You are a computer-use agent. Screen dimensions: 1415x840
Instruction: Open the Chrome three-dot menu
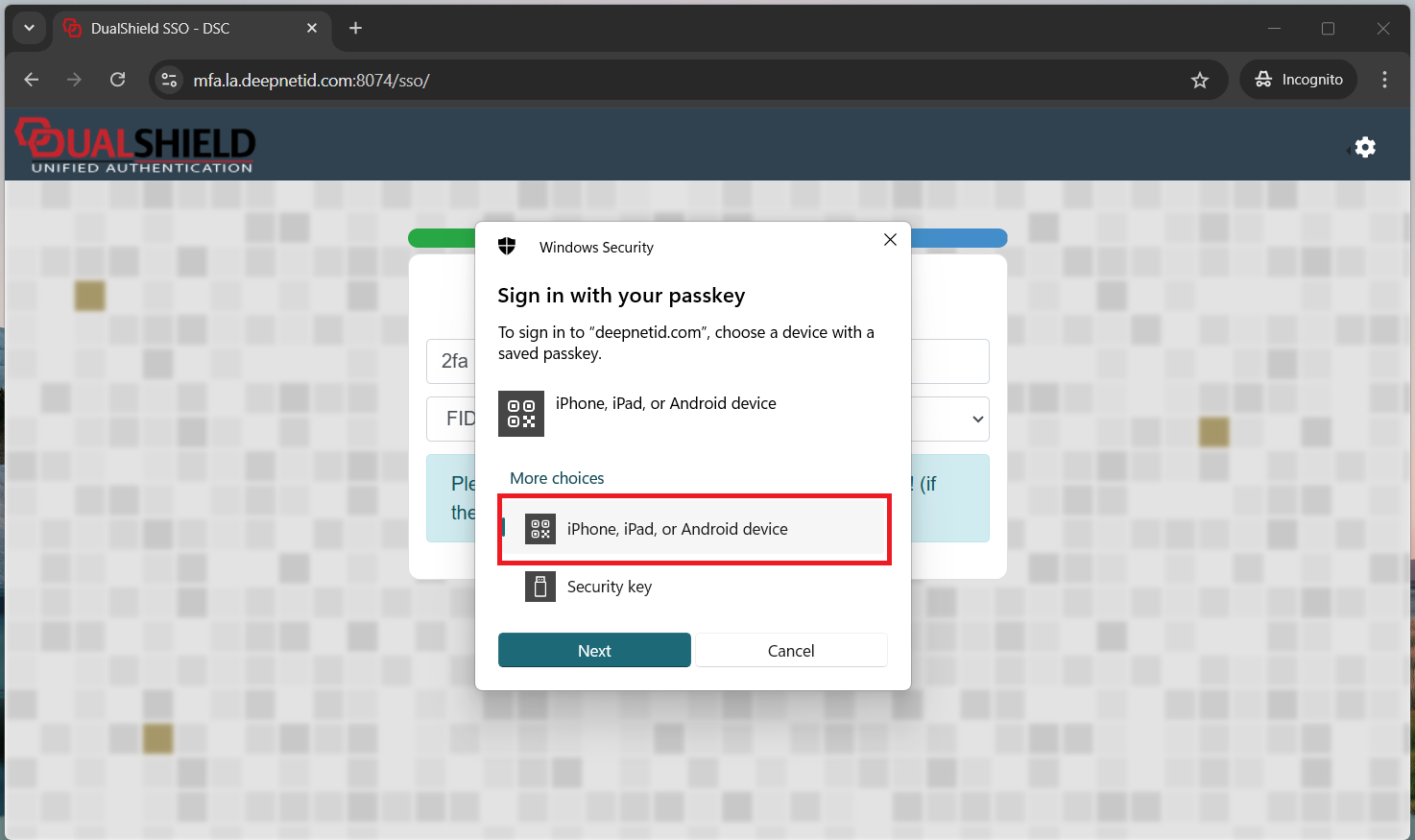[1384, 80]
